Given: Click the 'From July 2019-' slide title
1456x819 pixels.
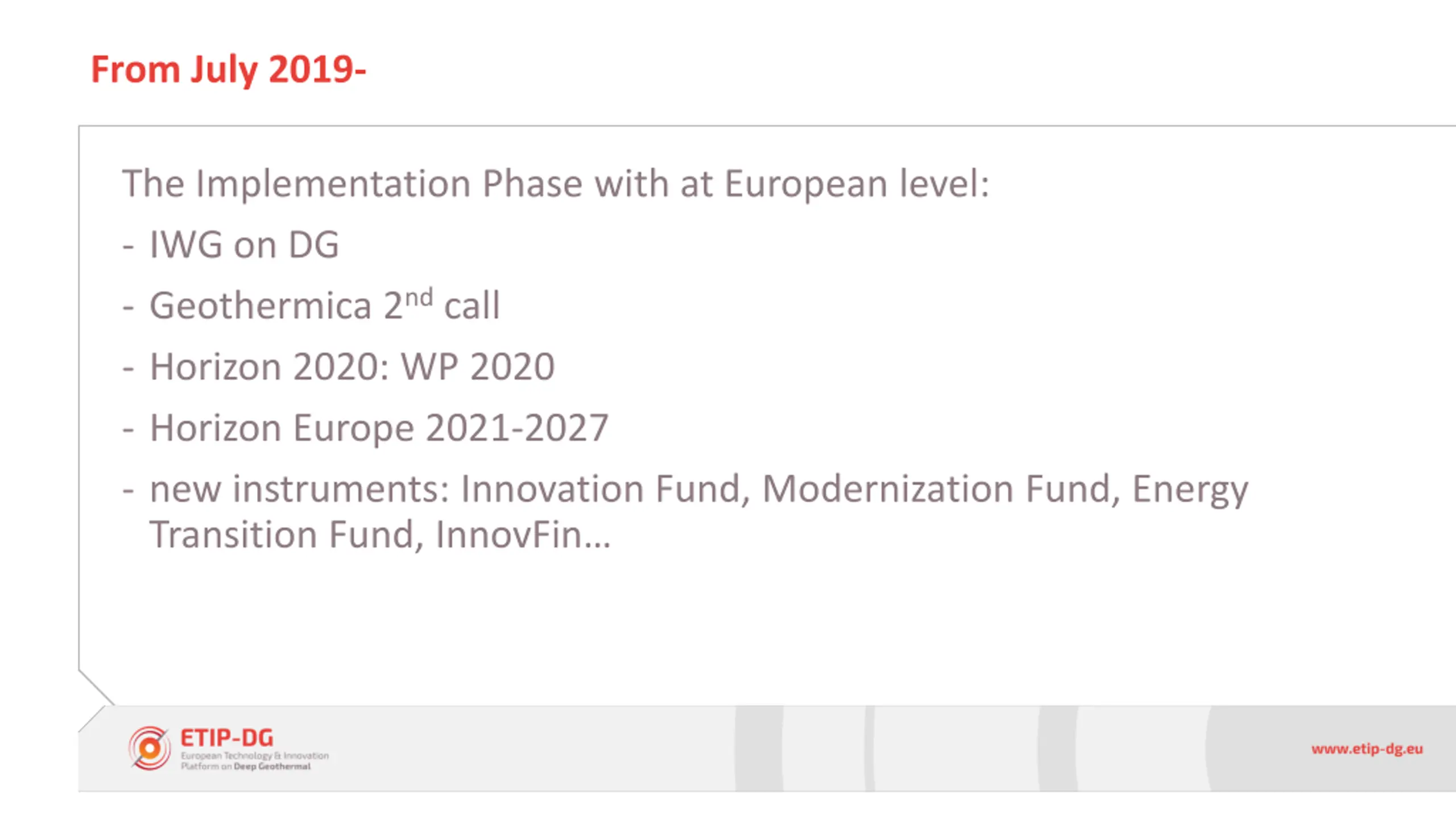Looking at the screenshot, I should pyautogui.click(x=228, y=69).
